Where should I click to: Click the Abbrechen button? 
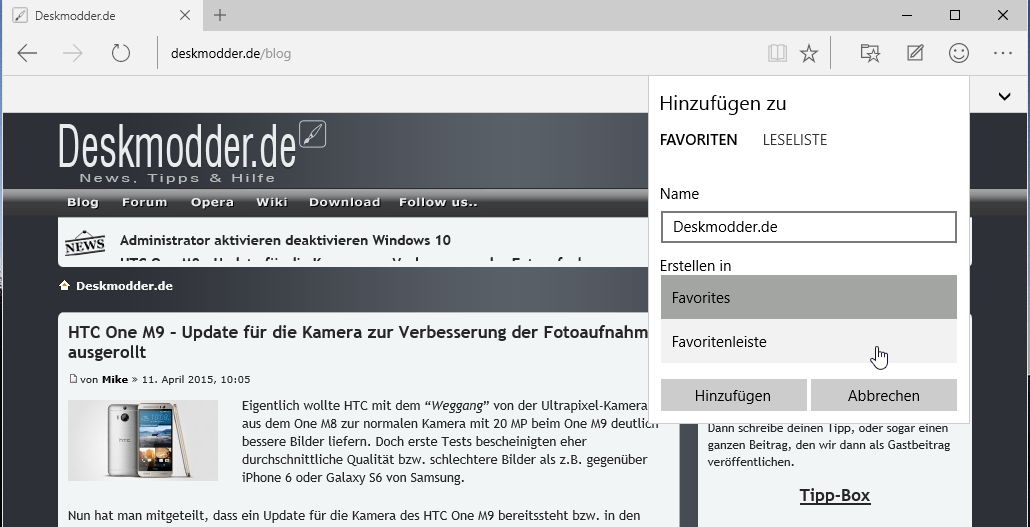click(884, 396)
